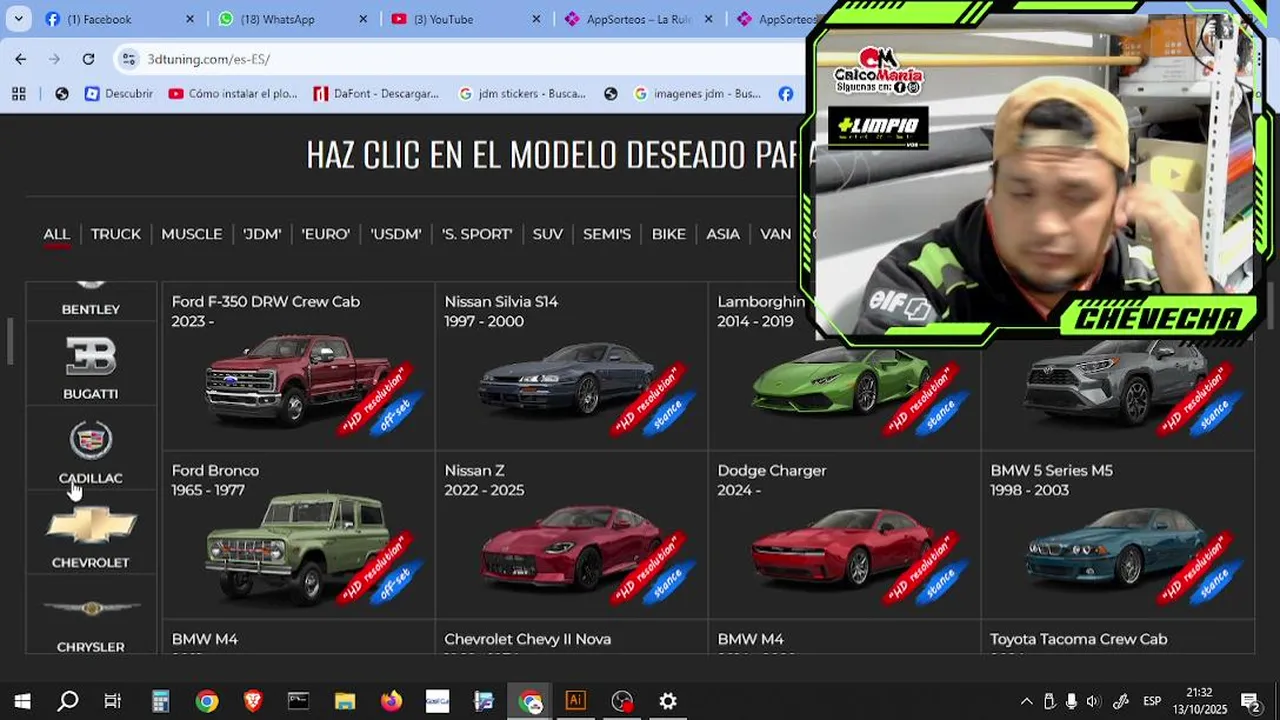This screenshot has height=720, width=1280.
Task: Open Task View on the taskbar
Action: (x=113, y=701)
